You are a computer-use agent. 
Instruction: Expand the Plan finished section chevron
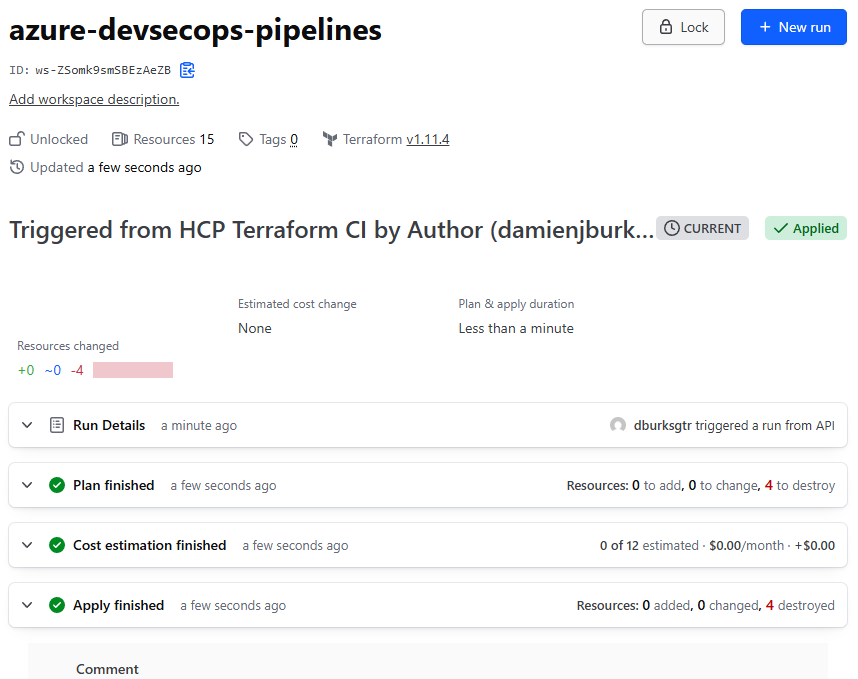coord(27,485)
